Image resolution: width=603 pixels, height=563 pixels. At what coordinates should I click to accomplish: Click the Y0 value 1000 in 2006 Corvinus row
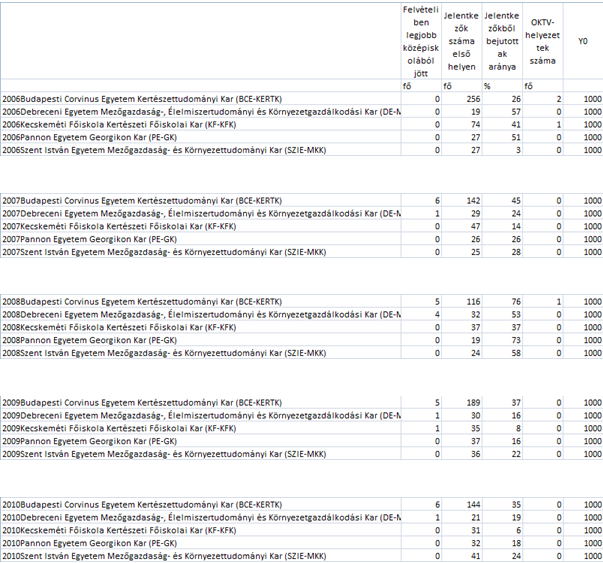point(583,99)
